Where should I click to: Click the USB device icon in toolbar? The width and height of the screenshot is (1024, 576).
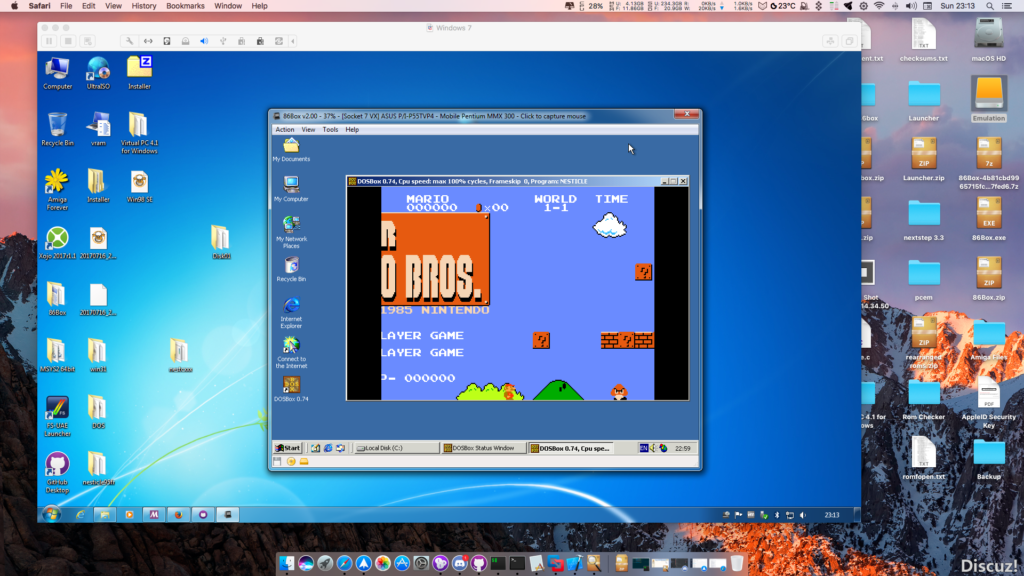(x=223, y=41)
